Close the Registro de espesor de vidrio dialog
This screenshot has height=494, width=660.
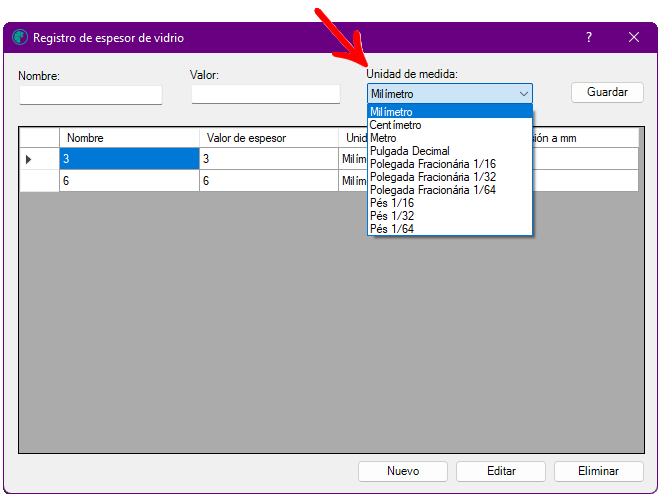634,37
